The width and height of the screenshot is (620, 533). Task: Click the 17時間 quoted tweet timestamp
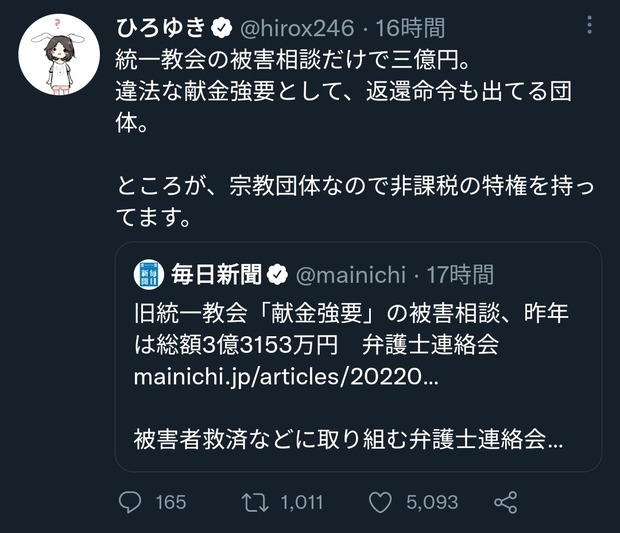coord(461,275)
